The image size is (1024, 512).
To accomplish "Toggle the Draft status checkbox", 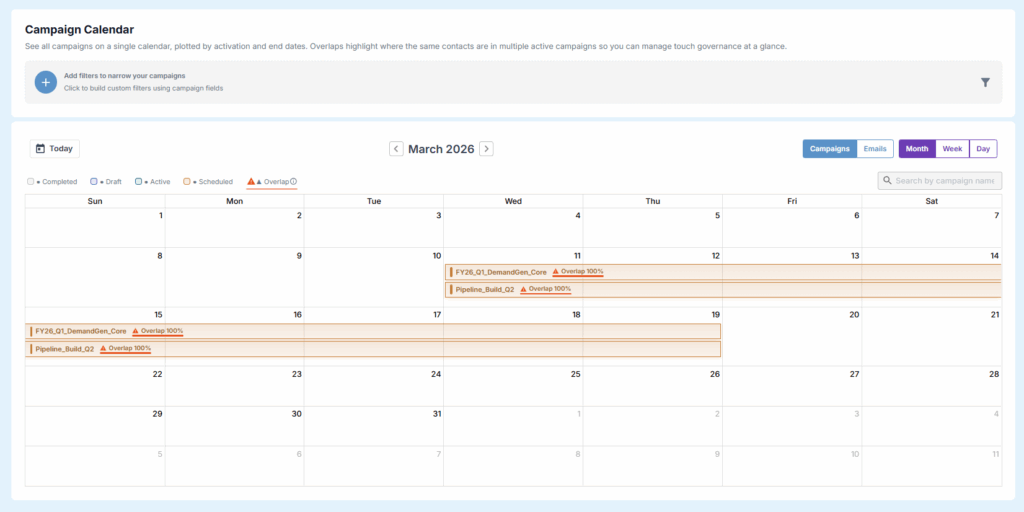I will point(94,182).
